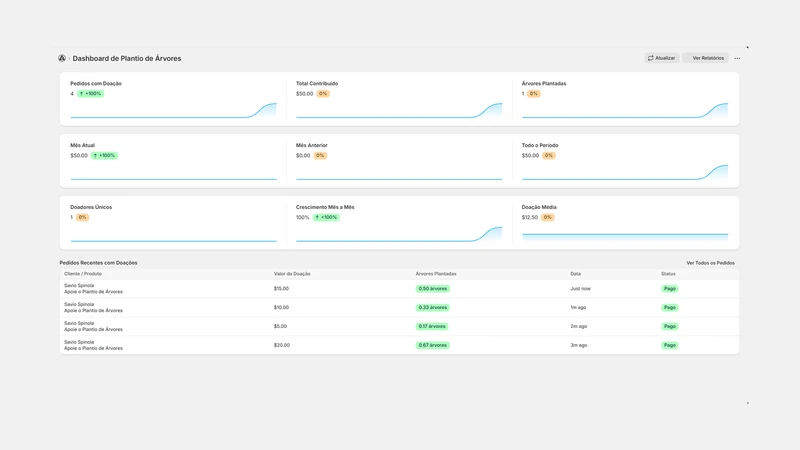This screenshot has width=800, height=450.
Task: Click the Árvores Plantadas table column header
Action: click(x=436, y=274)
